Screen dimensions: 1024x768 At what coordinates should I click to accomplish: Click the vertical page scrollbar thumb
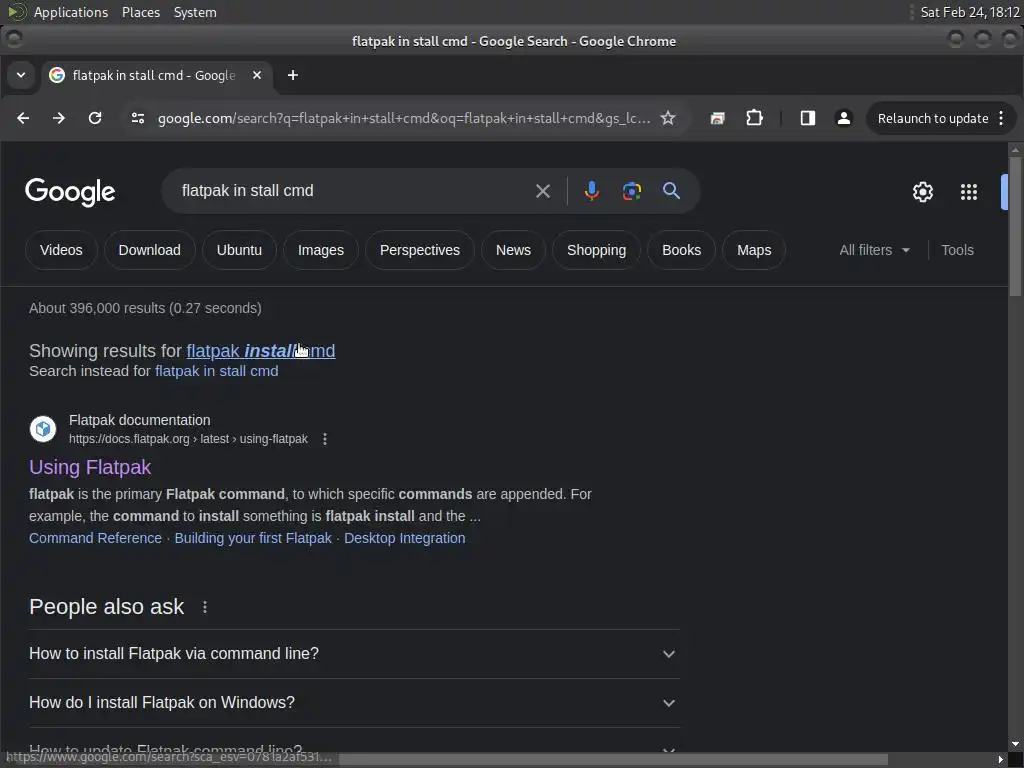[1016, 227]
